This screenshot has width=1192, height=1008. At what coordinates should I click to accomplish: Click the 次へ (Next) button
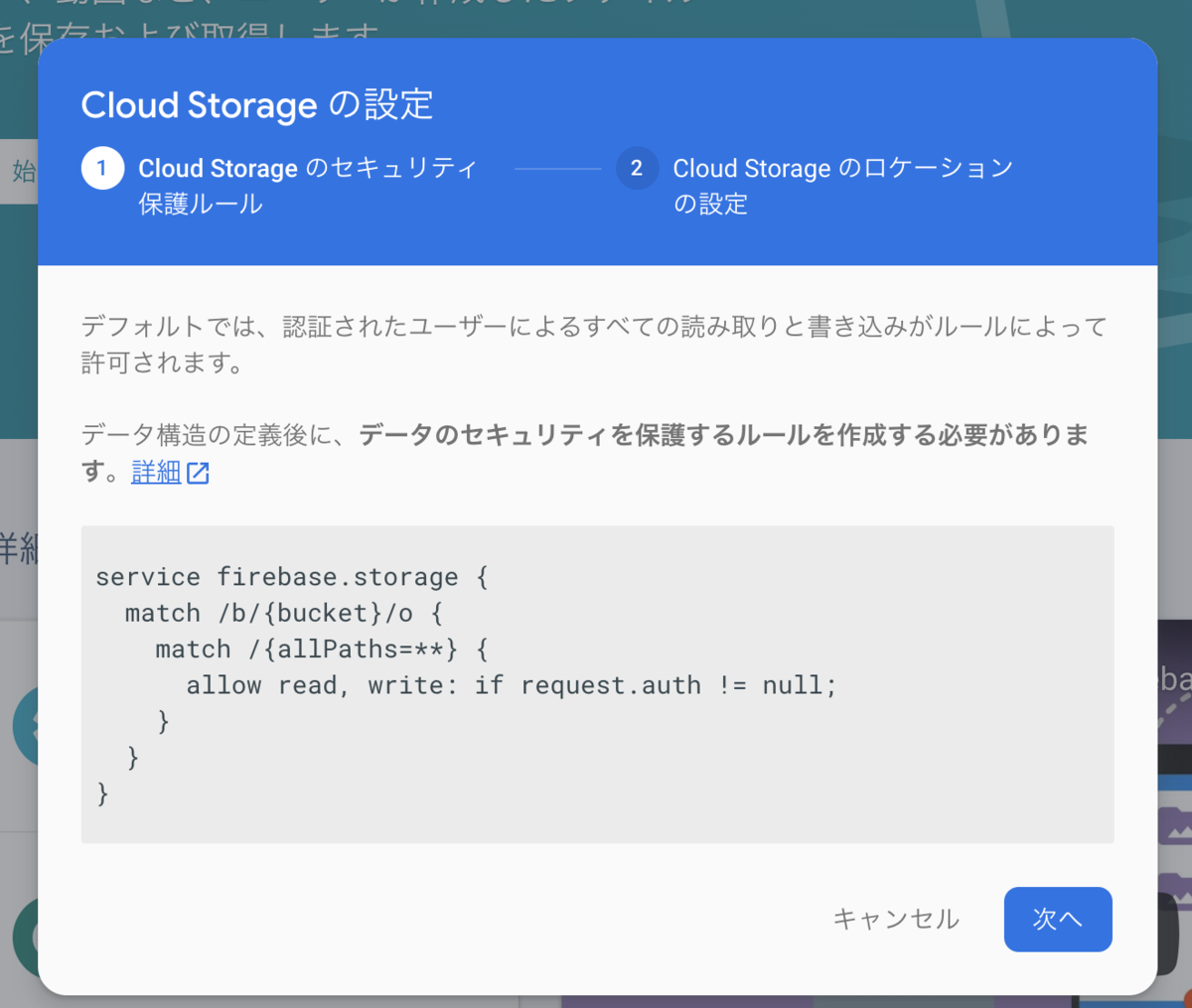pyautogui.click(x=1058, y=919)
